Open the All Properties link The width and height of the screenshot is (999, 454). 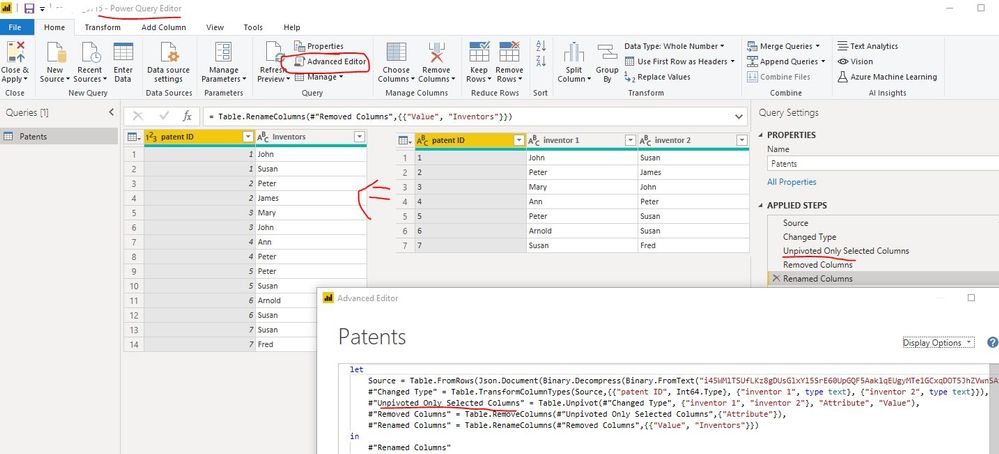point(791,182)
